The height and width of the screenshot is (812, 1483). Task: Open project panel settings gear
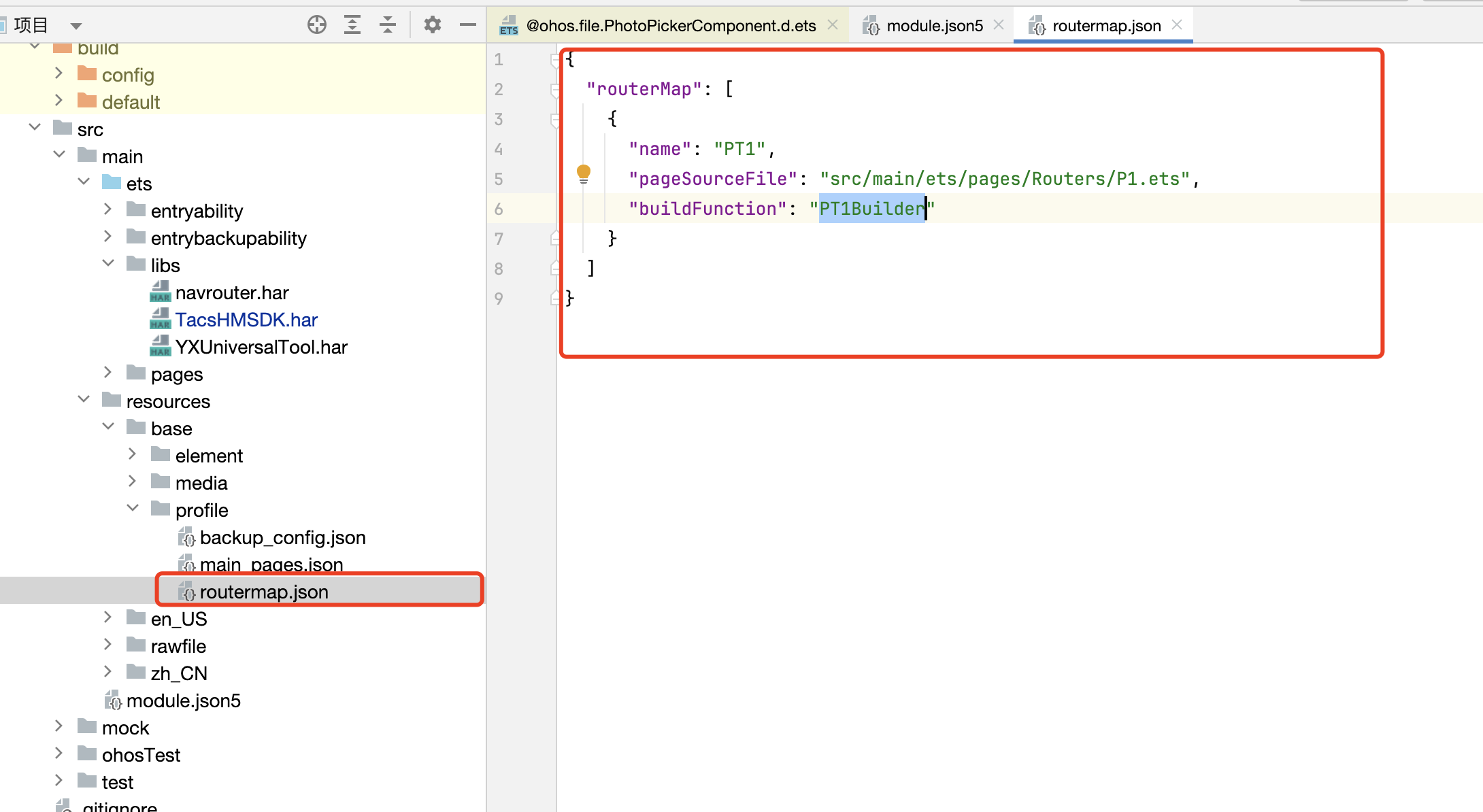[433, 25]
